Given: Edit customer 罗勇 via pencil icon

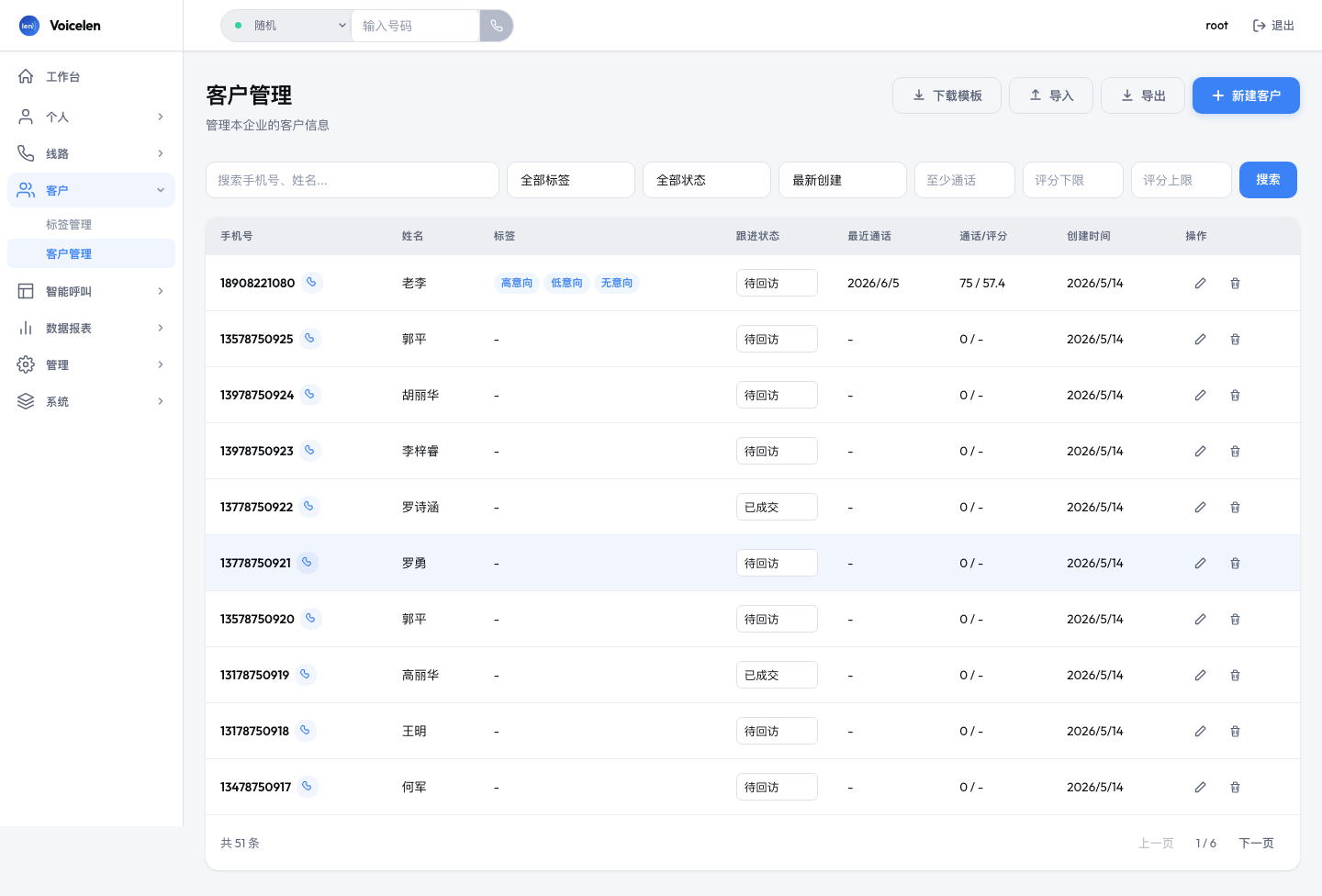Looking at the screenshot, I should (x=1200, y=563).
